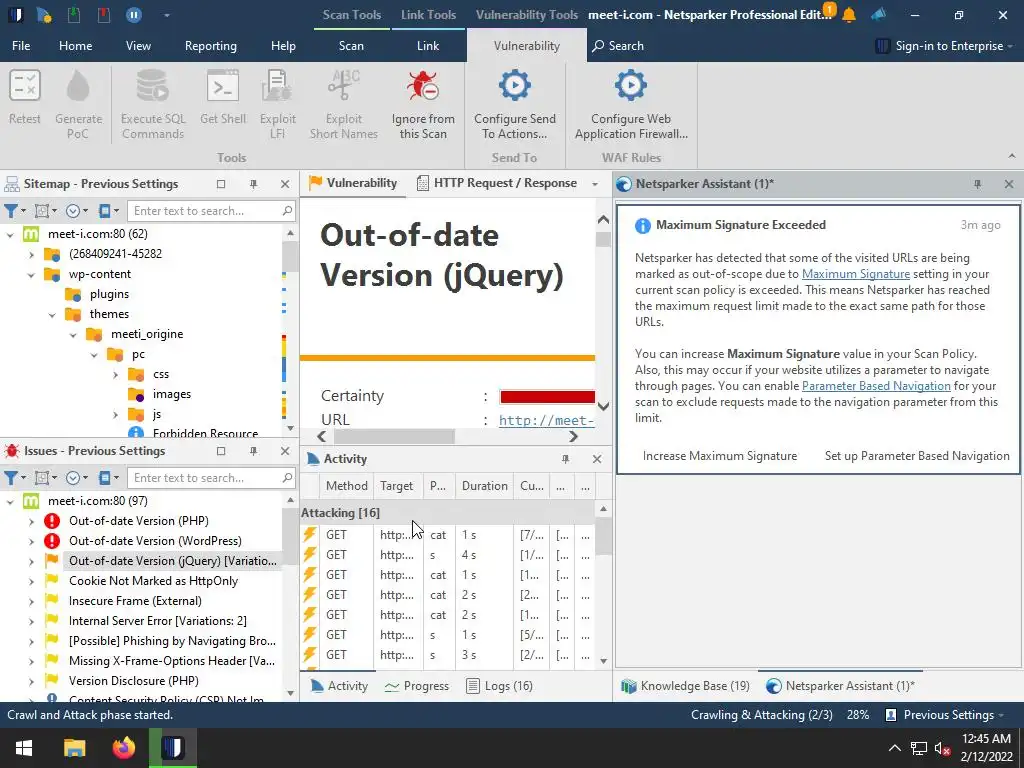Click Set up Parameter Based Navigation

[917, 456]
